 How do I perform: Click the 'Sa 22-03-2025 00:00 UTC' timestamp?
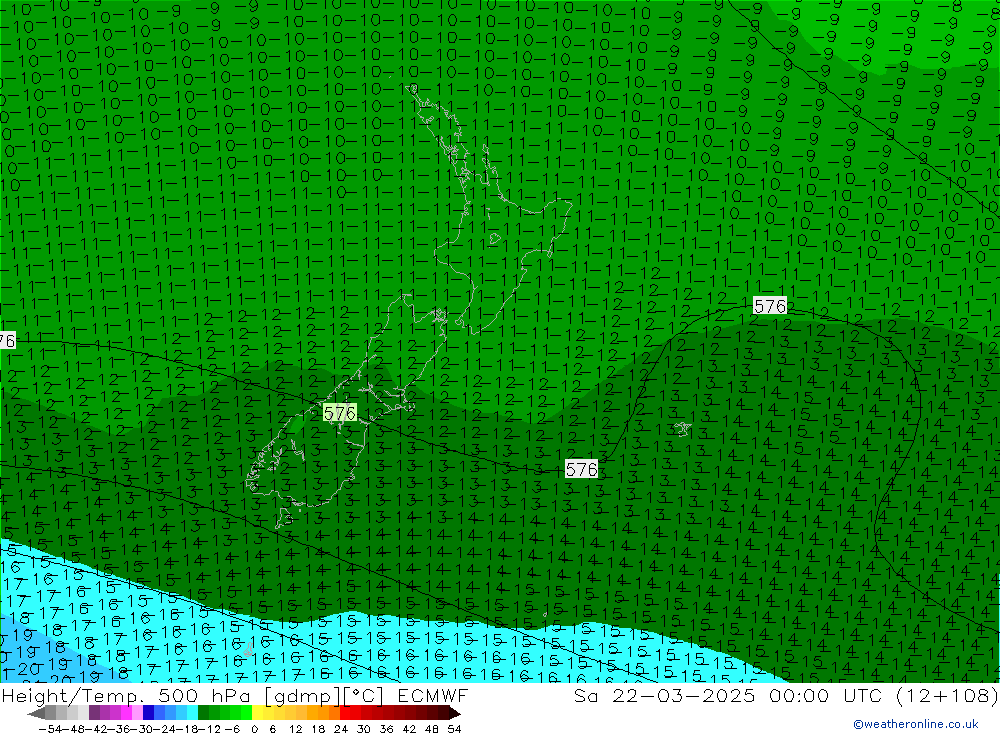(728, 695)
